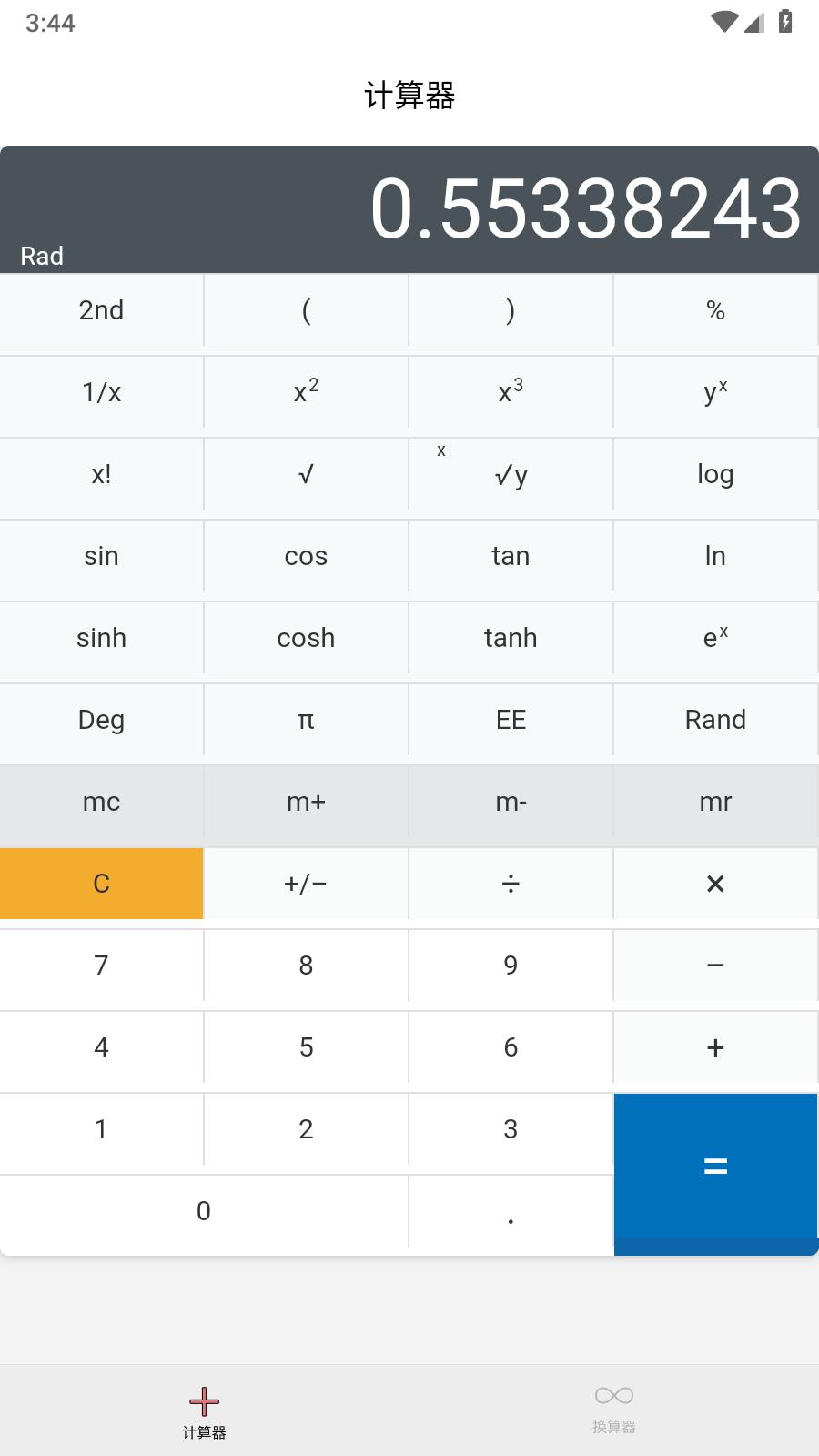
Task: Tap the division symbol key
Action: (511, 884)
